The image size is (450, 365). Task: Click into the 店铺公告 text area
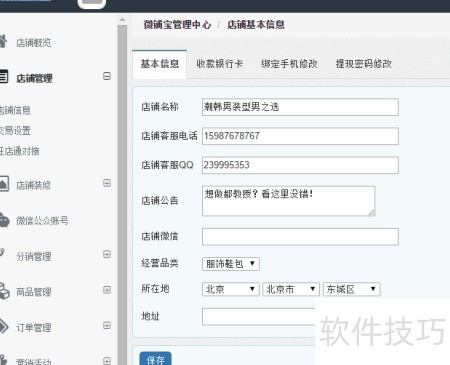pos(288,201)
